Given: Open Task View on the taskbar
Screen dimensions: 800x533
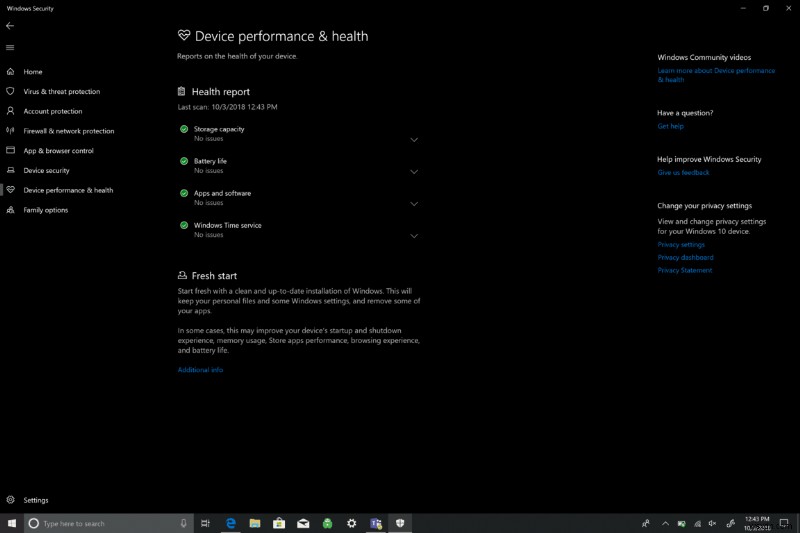Looking at the screenshot, I should [x=206, y=523].
